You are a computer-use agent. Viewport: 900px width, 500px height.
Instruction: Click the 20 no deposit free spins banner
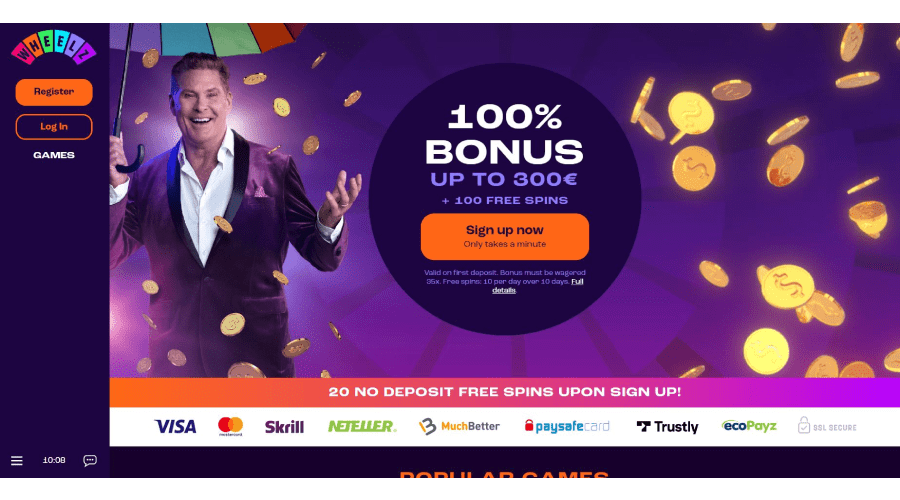point(505,392)
